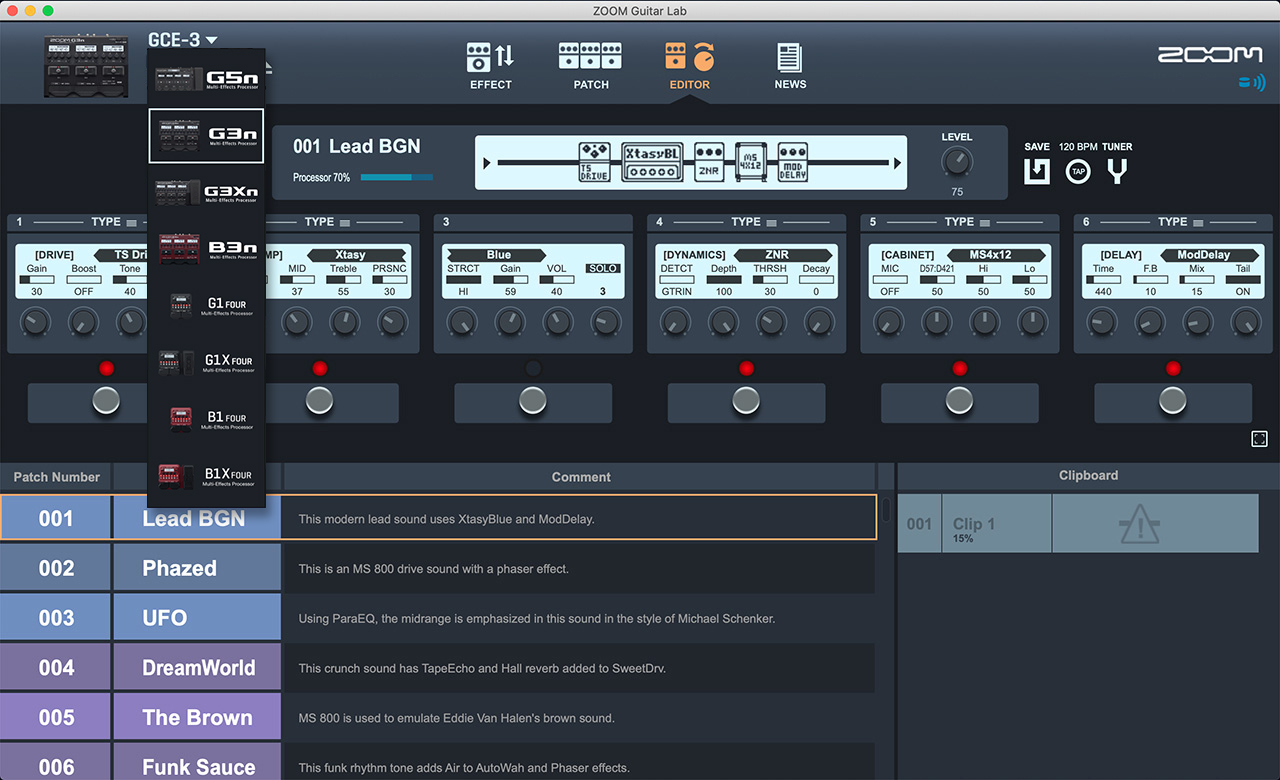Open TYPE selector for effect slot 4

coord(755,222)
